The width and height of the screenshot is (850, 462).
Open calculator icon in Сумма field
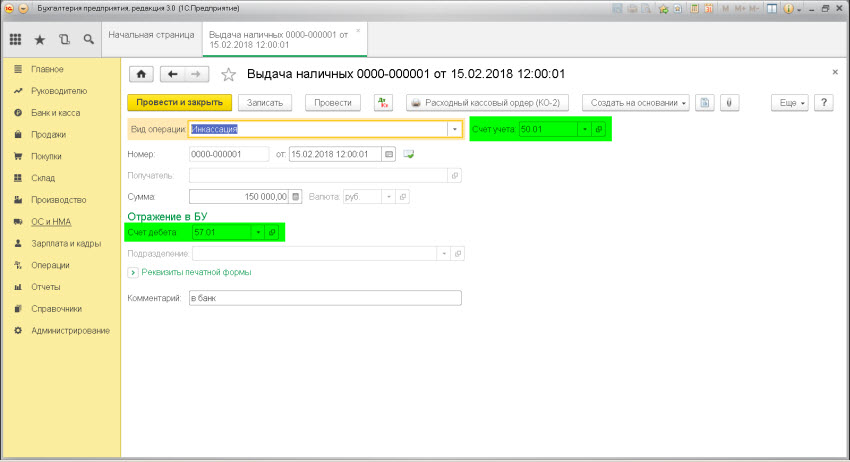coord(295,197)
